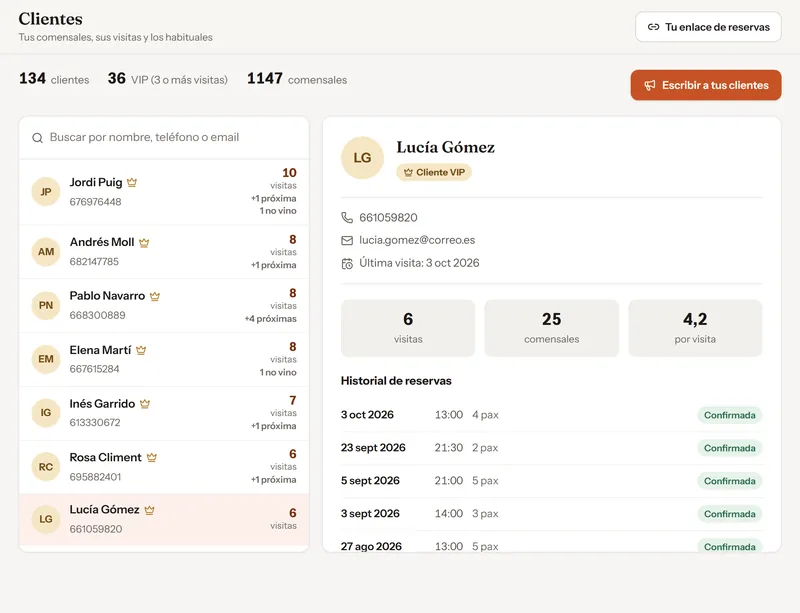Click the crown icon by Elena Martí
The height and width of the screenshot is (613, 800).
[x=141, y=350]
